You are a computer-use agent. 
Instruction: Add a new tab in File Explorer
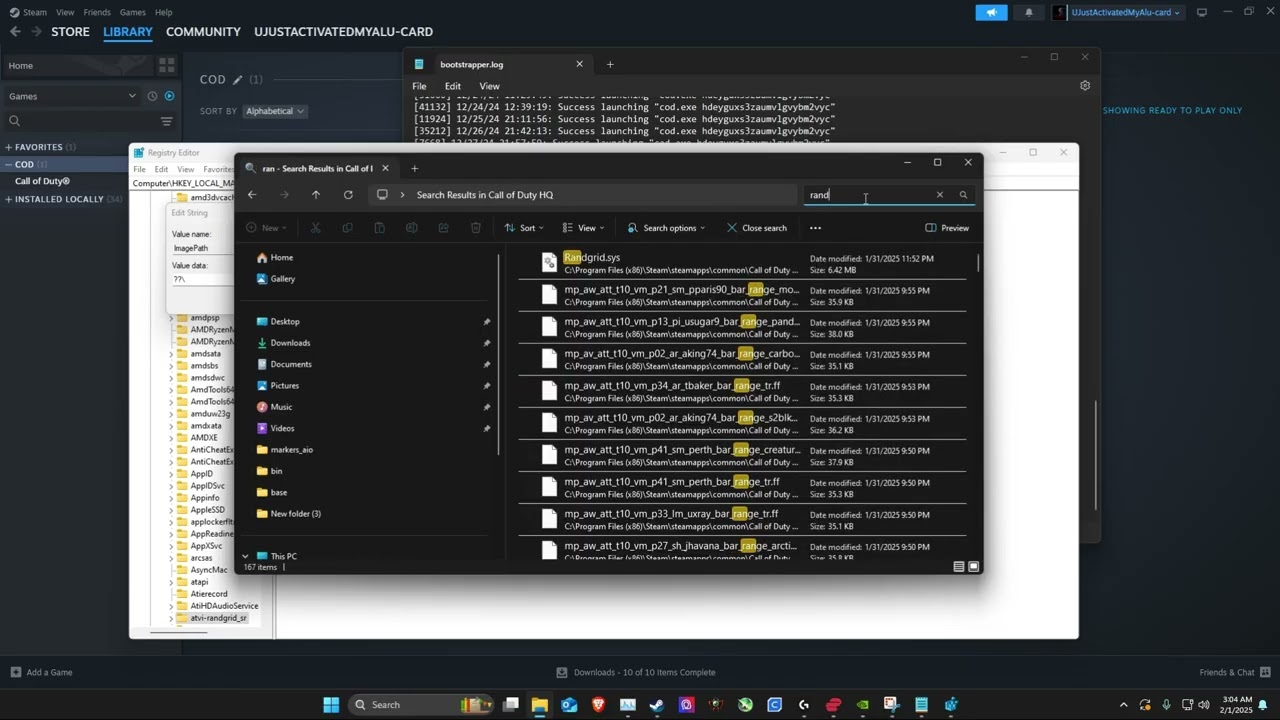(415, 168)
